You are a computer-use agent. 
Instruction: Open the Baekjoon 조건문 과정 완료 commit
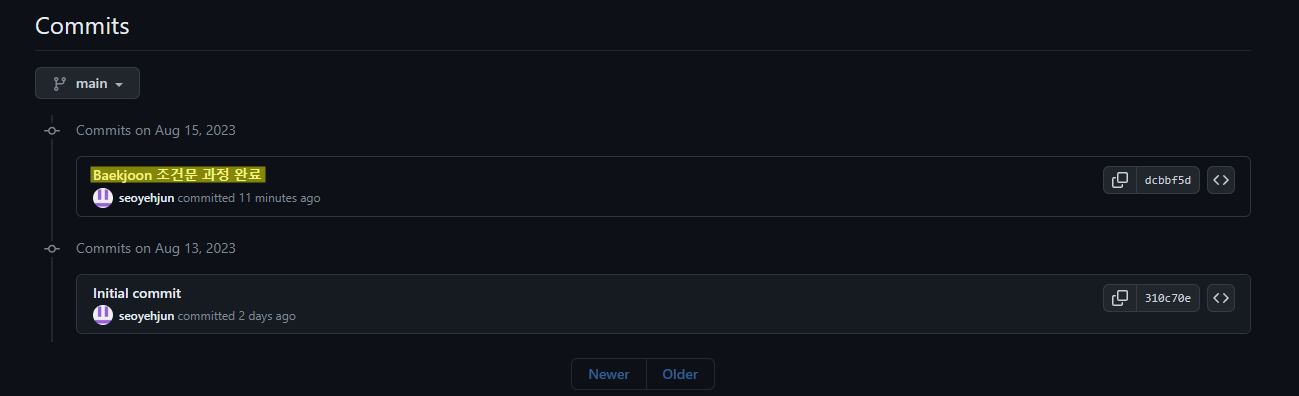point(177,175)
